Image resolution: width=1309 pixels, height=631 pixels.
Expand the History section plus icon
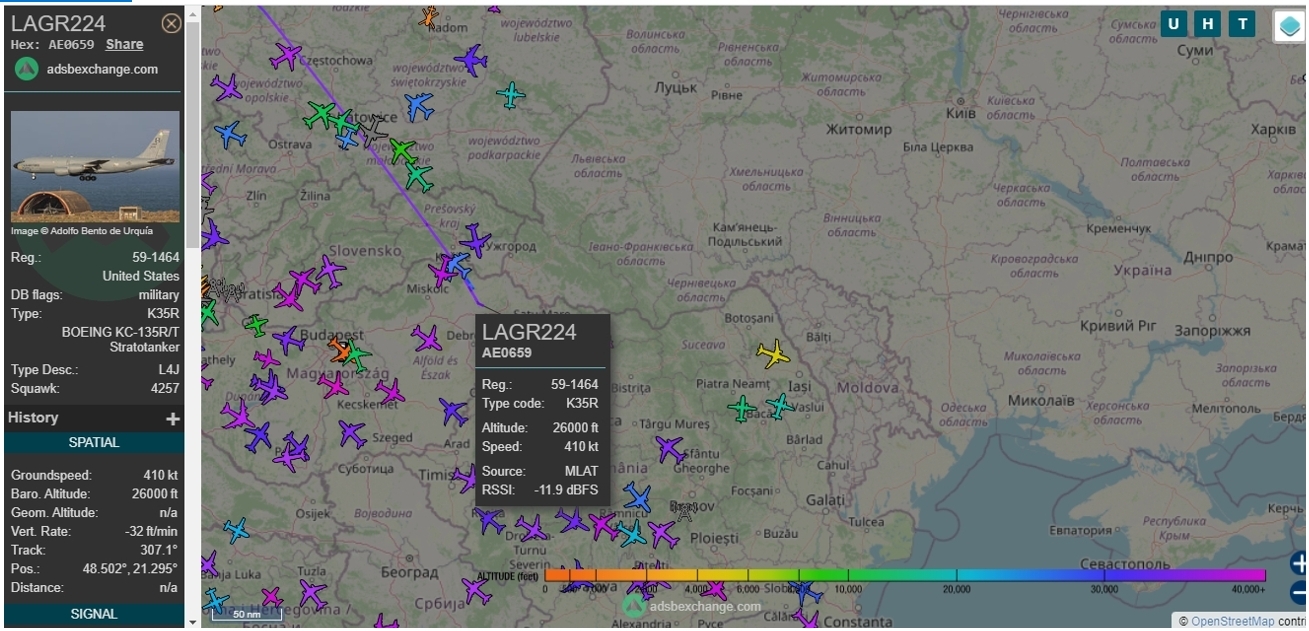172,419
